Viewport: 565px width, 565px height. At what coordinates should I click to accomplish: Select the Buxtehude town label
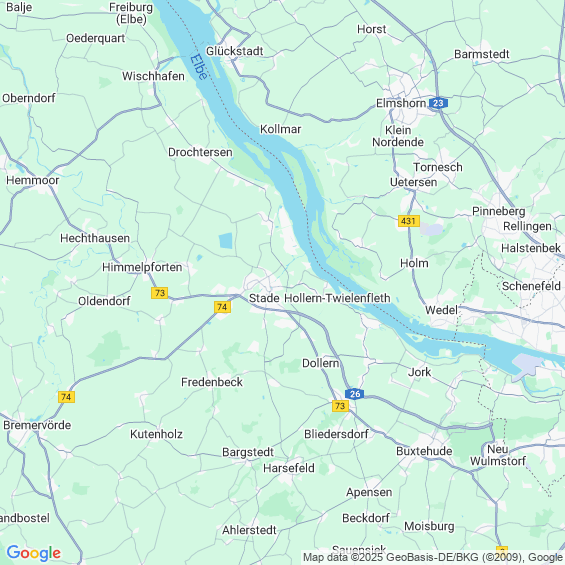[424, 451]
